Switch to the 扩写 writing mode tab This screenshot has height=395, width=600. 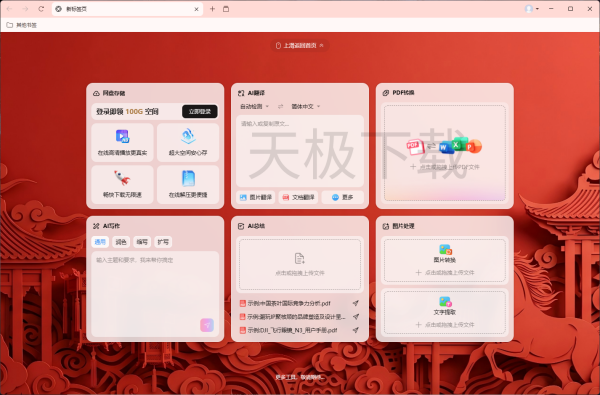(x=163, y=242)
